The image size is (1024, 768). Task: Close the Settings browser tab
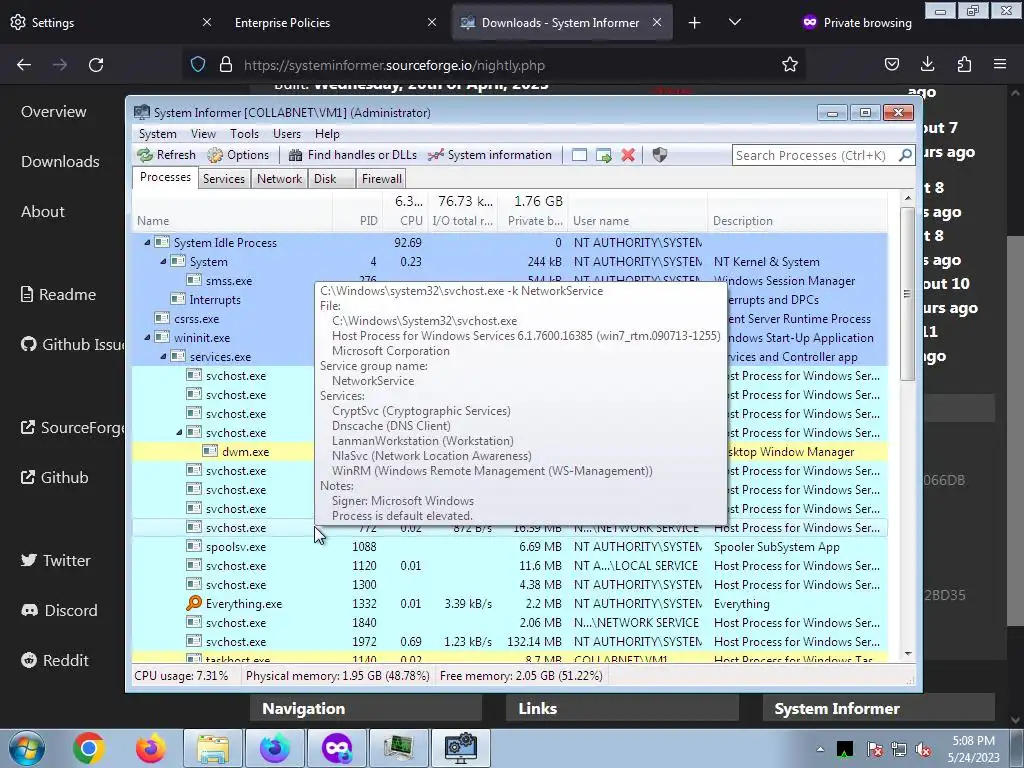click(206, 22)
